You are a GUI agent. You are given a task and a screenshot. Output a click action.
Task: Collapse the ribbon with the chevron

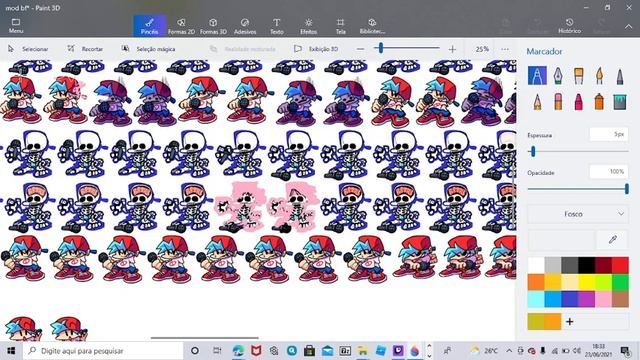point(628,27)
